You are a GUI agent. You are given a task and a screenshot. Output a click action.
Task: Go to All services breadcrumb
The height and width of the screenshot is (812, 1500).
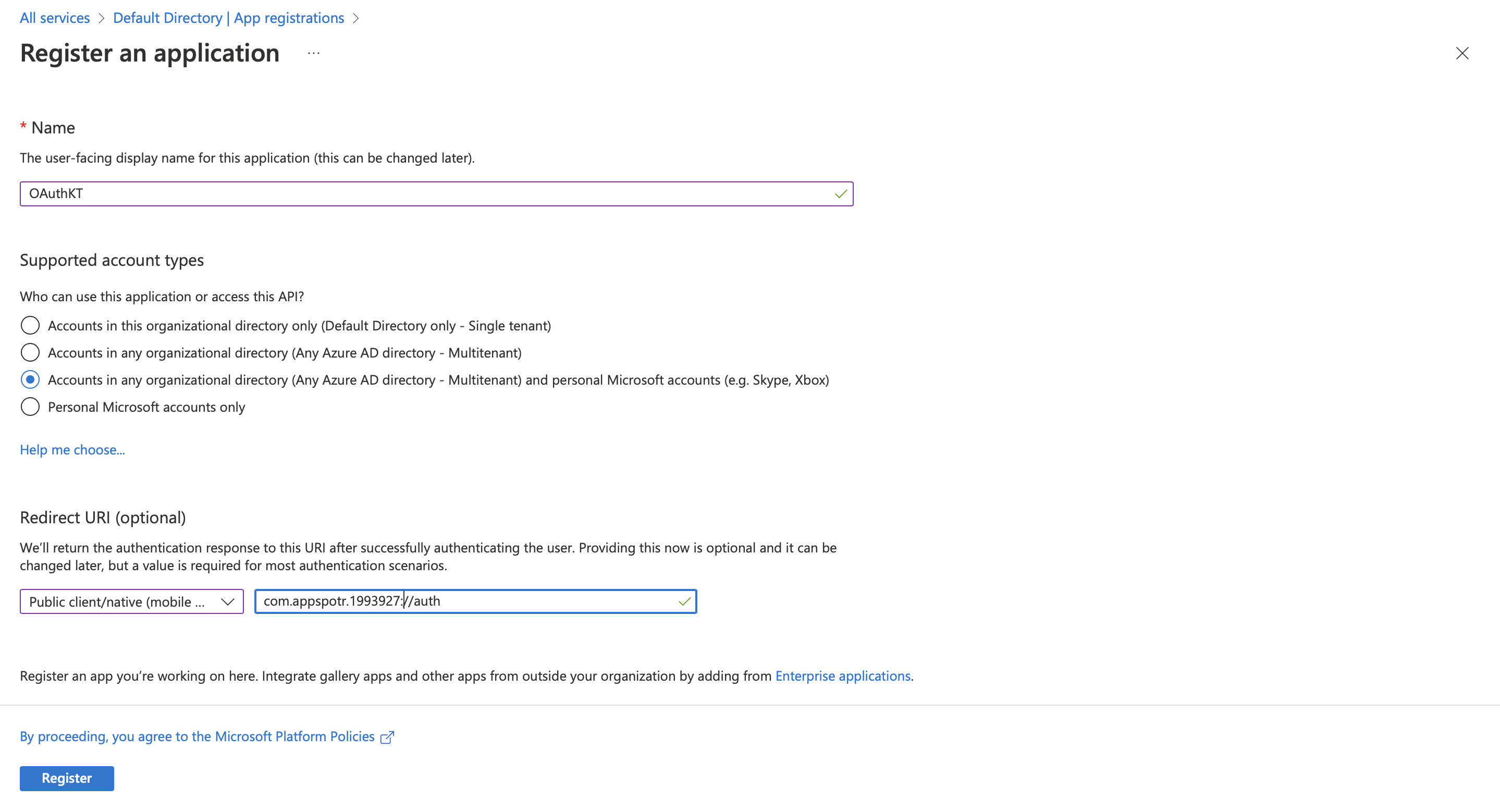click(x=55, y=18)
